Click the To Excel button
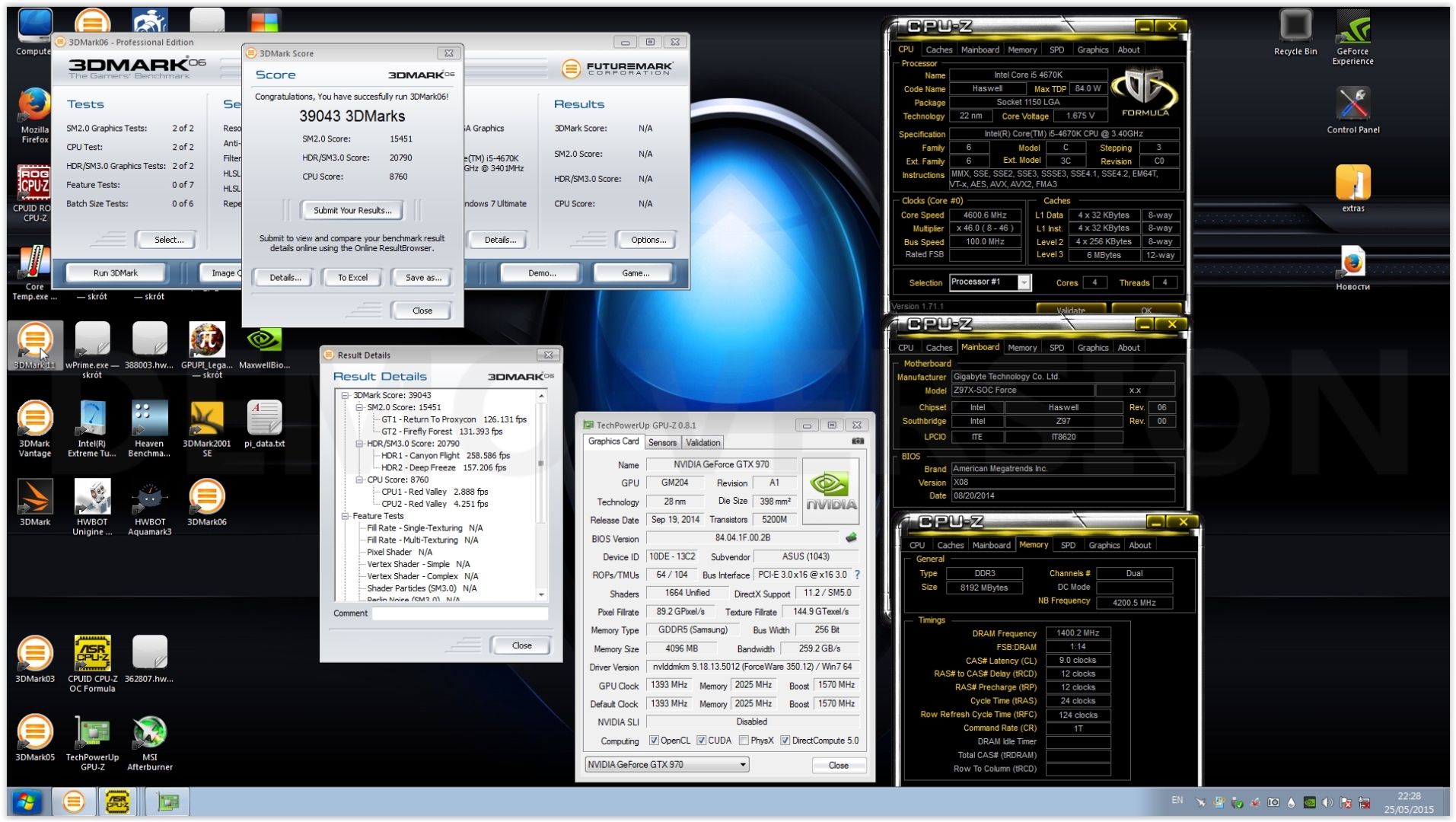The height and width of the screenshot is (822, 1456). point(352,278)
